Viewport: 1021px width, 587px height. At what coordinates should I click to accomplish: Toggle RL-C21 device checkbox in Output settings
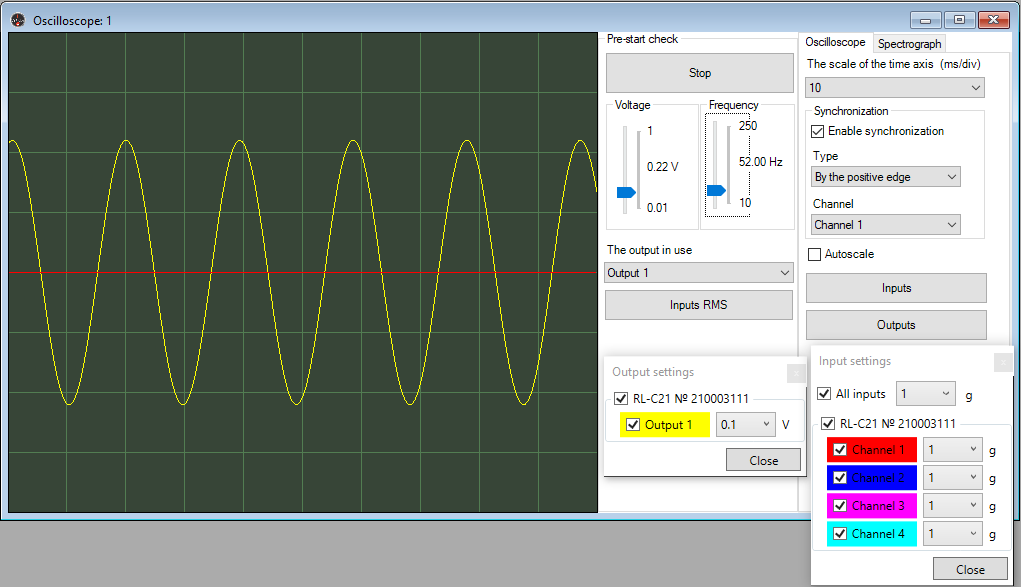(x=621, y=399)
